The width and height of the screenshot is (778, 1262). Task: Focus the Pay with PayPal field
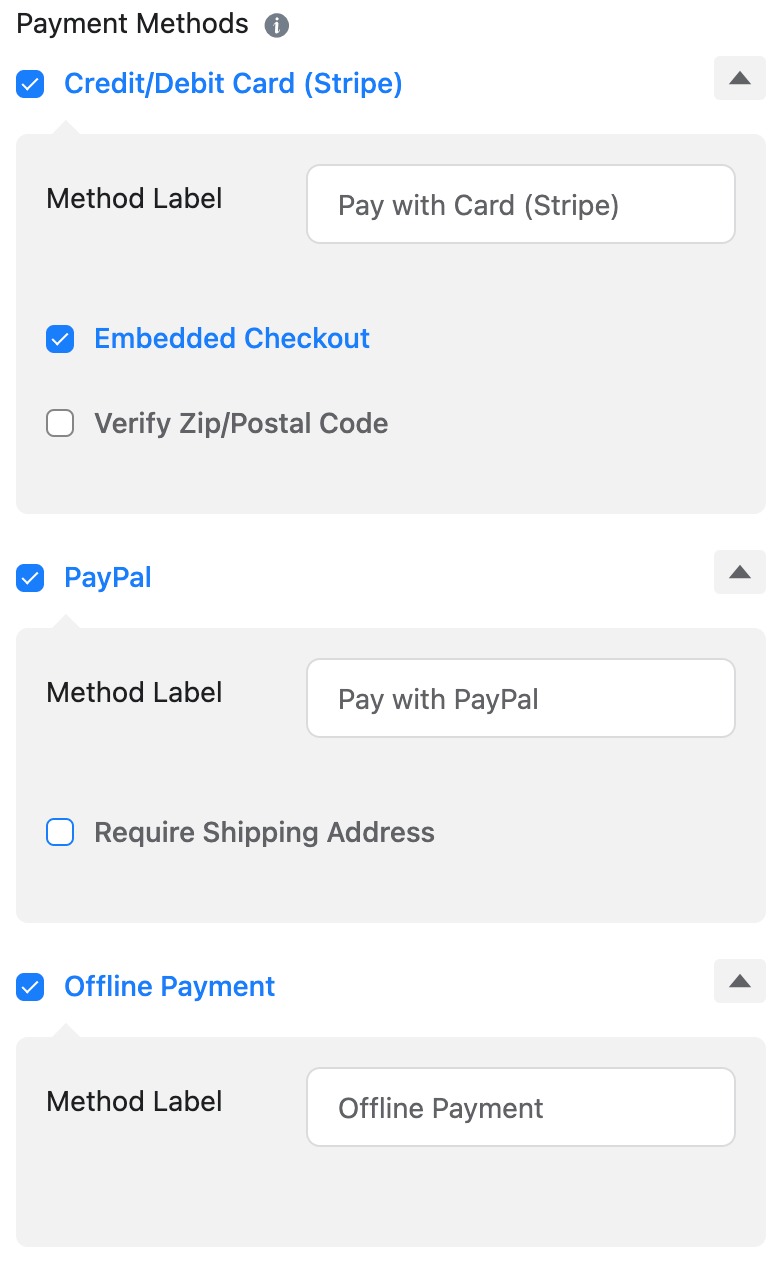pos(520,699)
